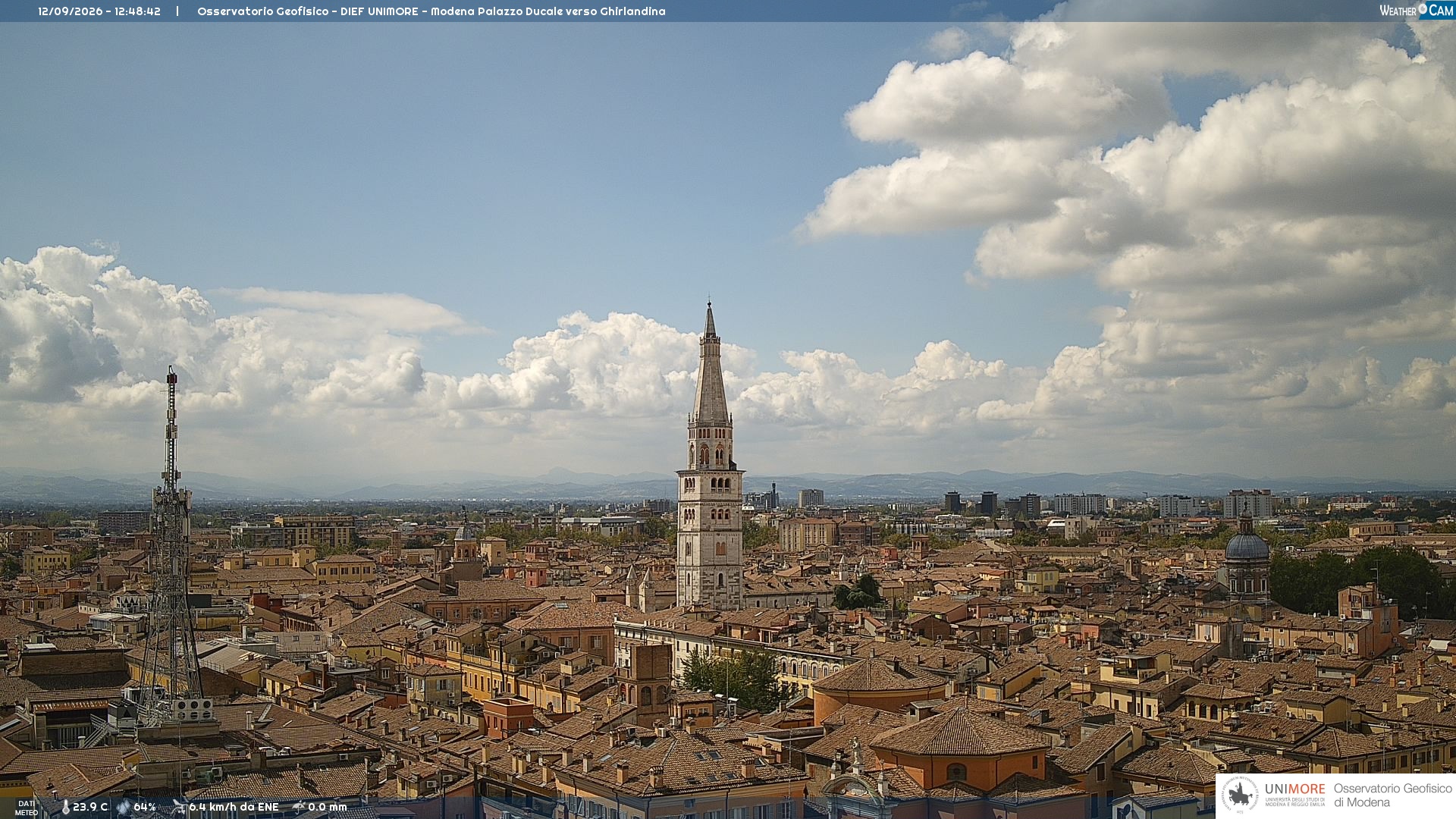Click the thermometer temperature icon
The image size is (1456, 819).
[65, 808]
